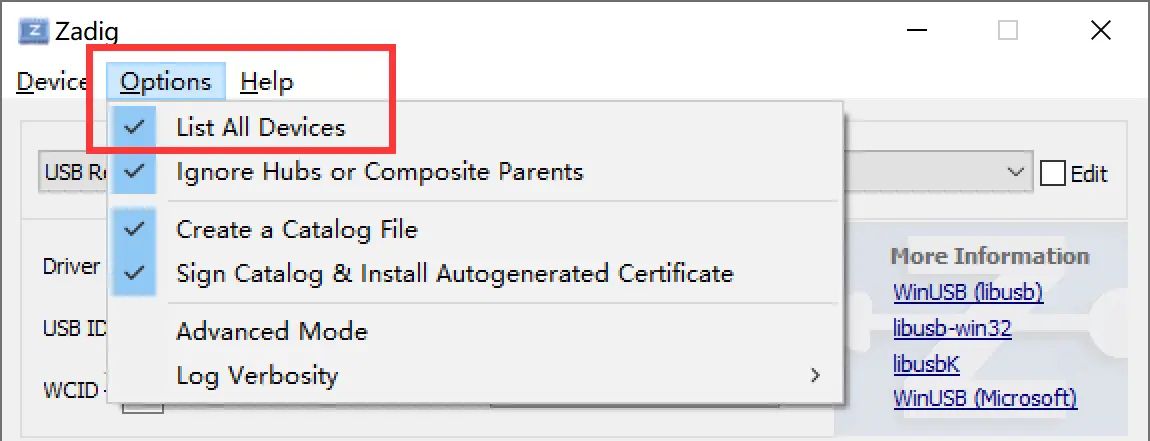Image resolution: width=1150 pixels, height=441 pixels.
Task: Enable Advanced Mode
Action: (272, 331)
